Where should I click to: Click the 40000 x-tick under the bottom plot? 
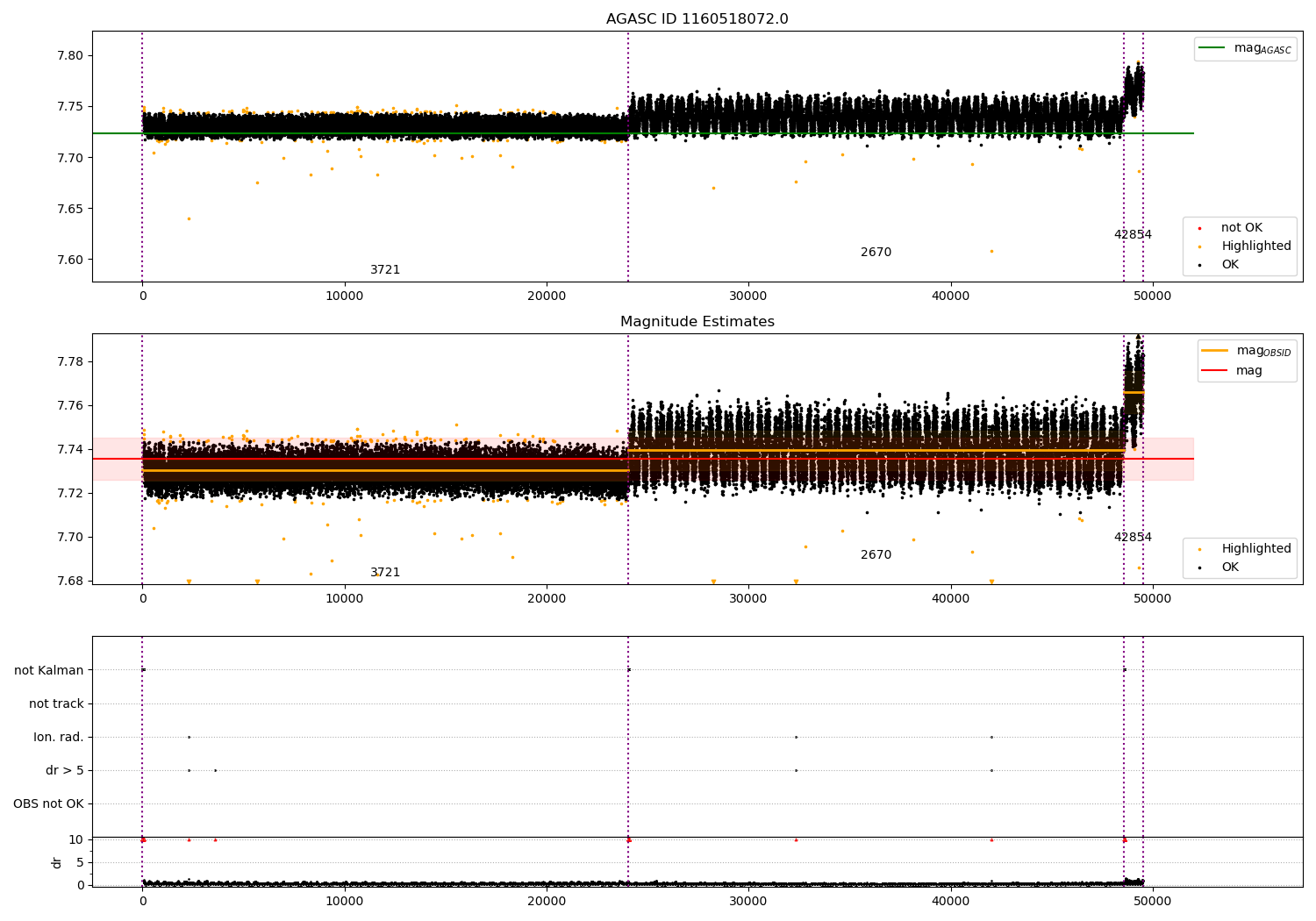(x=951, y=902)
